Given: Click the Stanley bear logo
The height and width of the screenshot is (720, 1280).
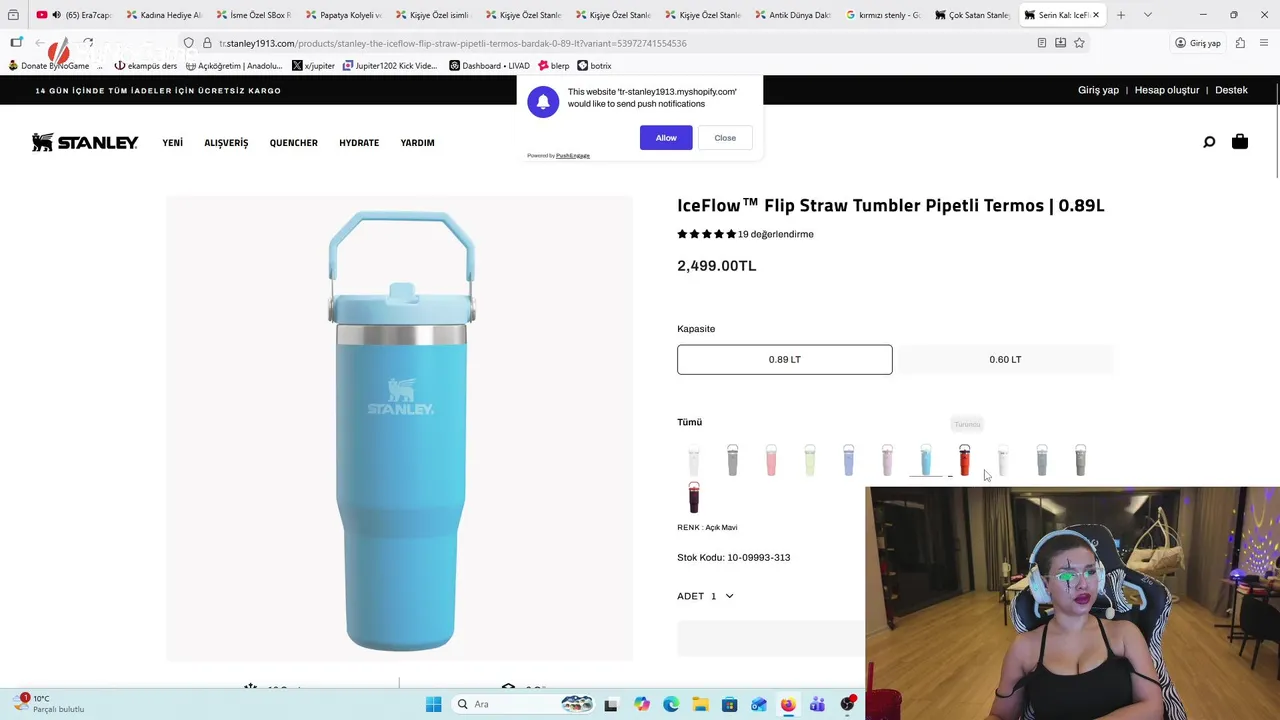Looking at the screenshot, I should coord(85,142).
